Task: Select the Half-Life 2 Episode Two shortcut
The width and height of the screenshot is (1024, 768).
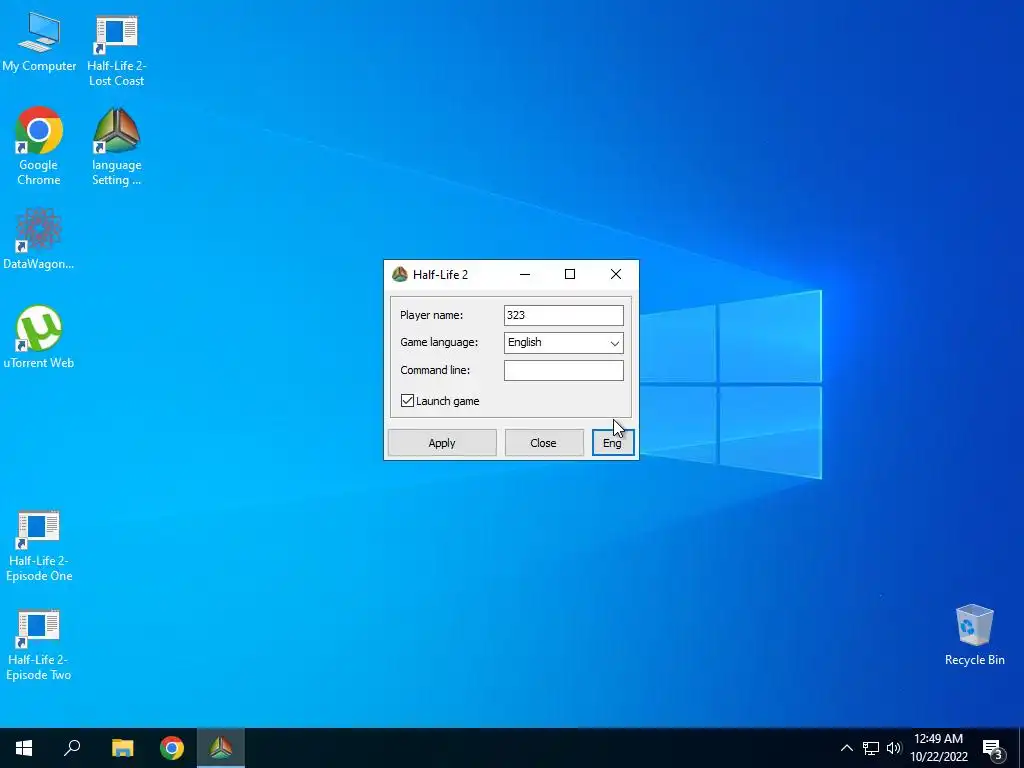Action: pyautogui.click(x=39, y=645)
